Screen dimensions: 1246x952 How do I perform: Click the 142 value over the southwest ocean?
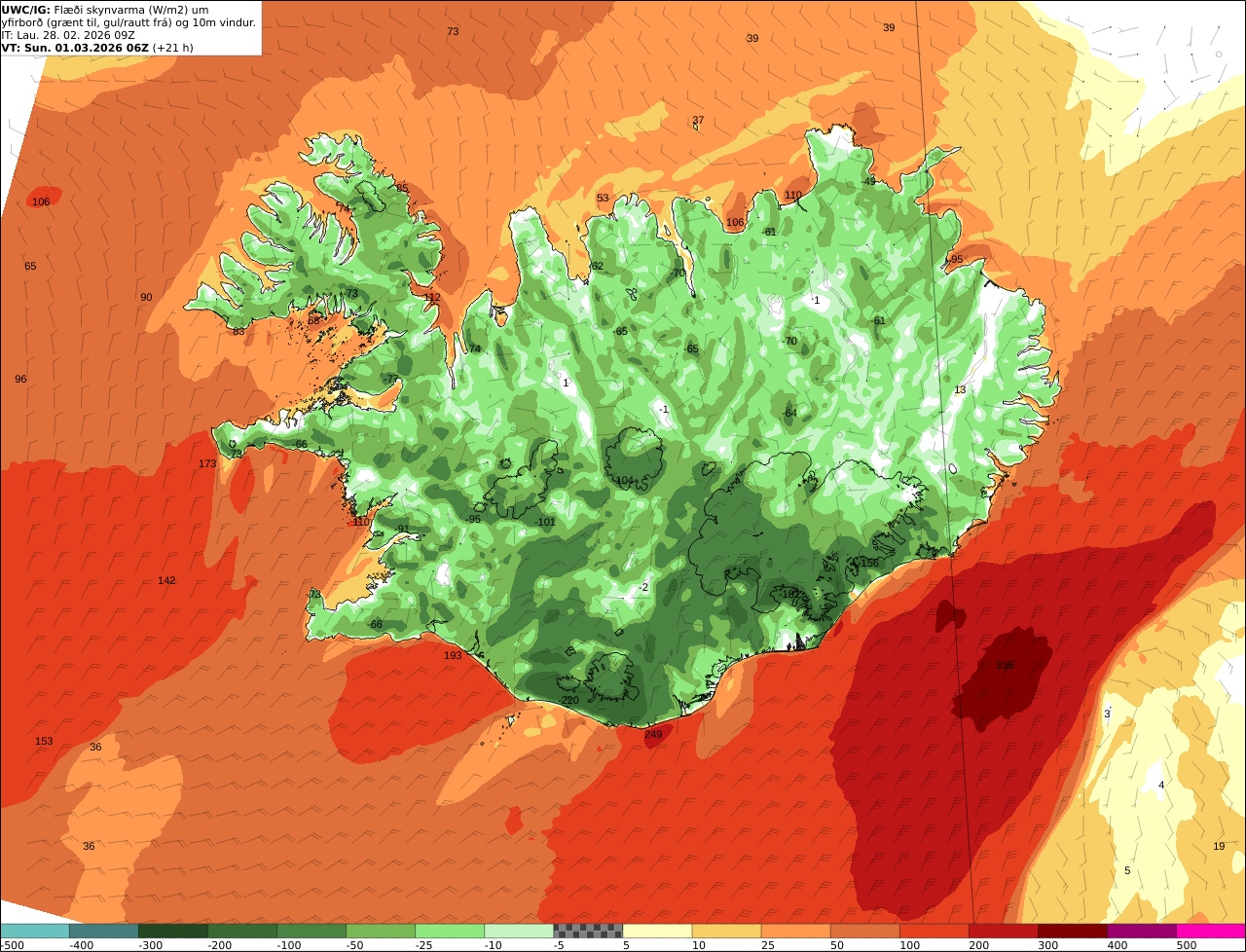[166, 580]
